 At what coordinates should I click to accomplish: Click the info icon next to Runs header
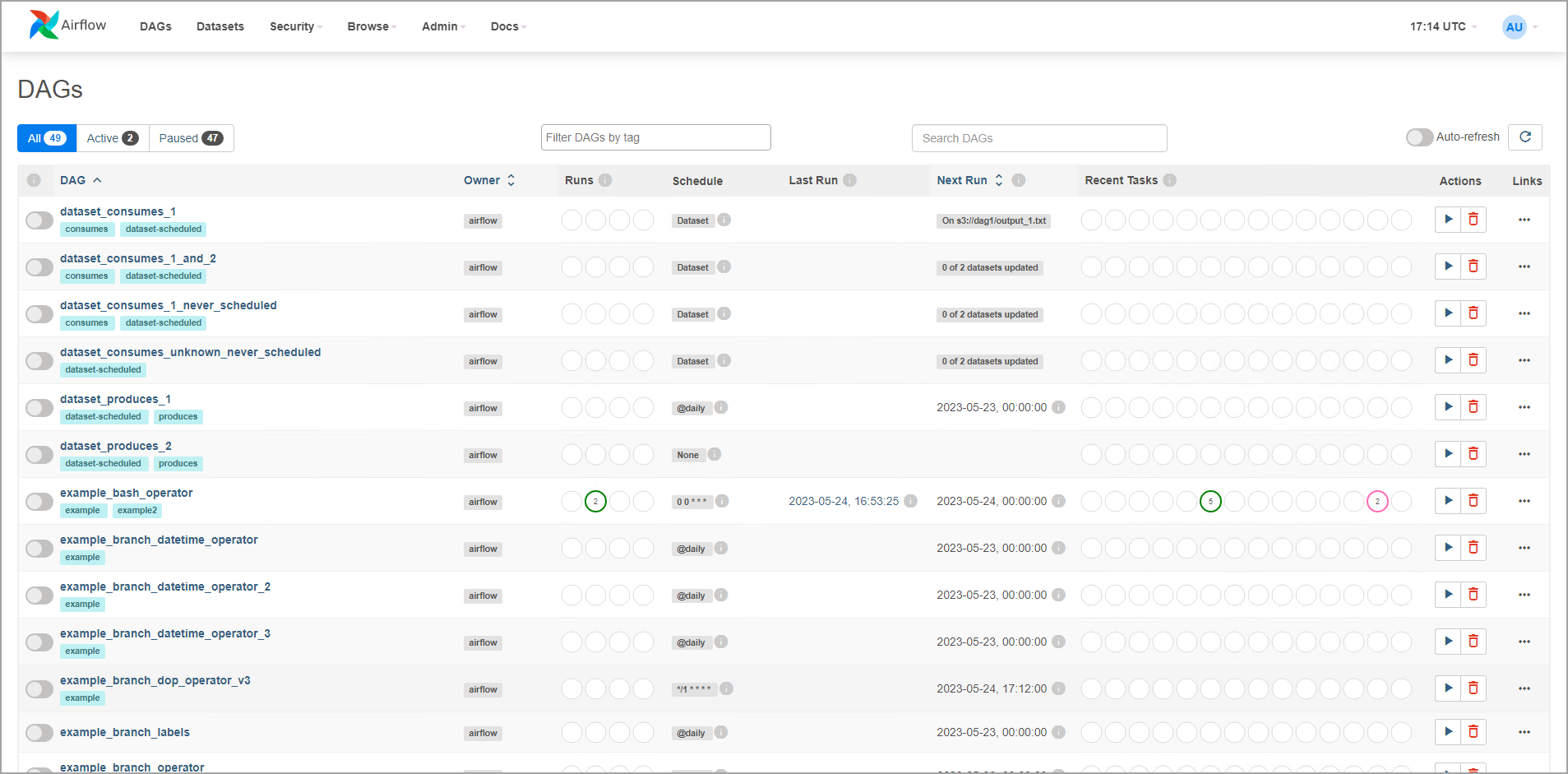[605, 180]
